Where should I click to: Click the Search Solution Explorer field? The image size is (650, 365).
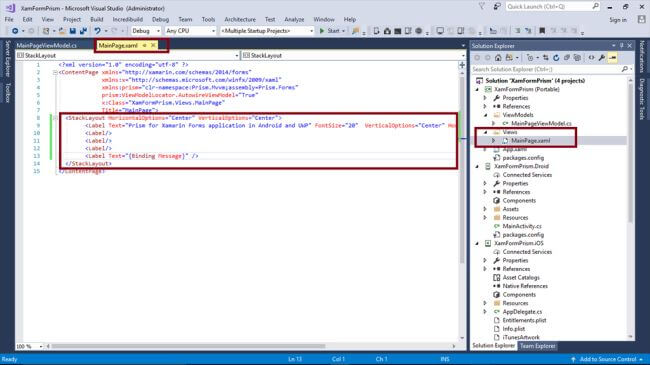(x=546, y=69)
